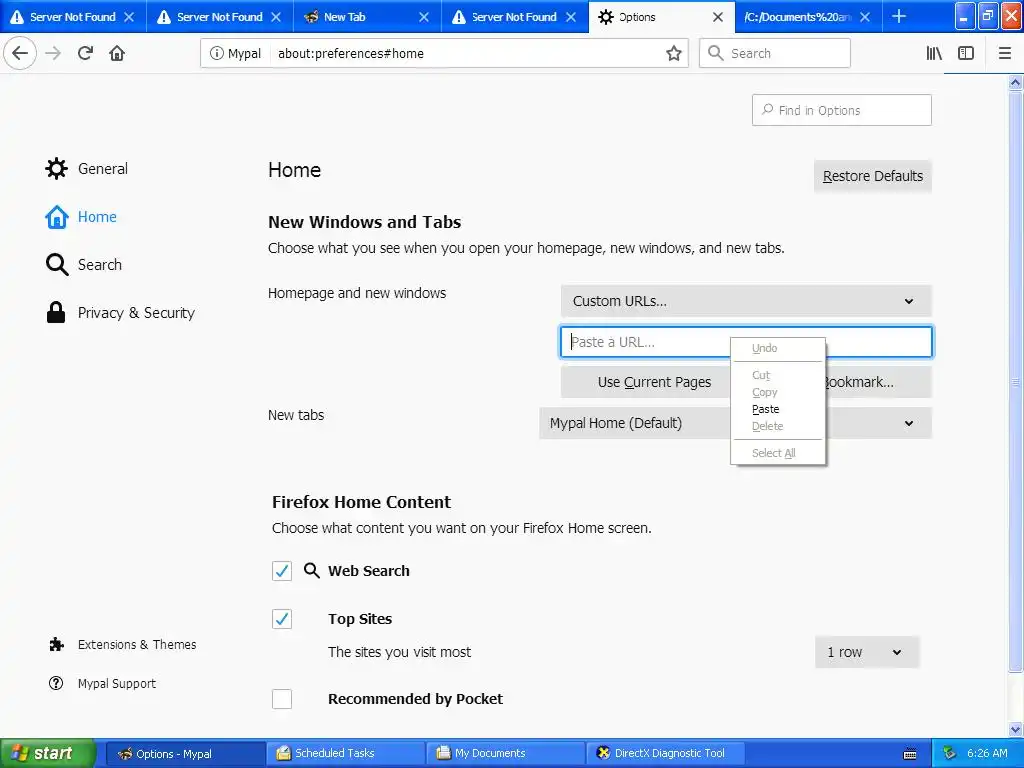The width and height of the screenshot is (1024, 768).
Task: Close the New Tab tab
Action: click(424, 17)
